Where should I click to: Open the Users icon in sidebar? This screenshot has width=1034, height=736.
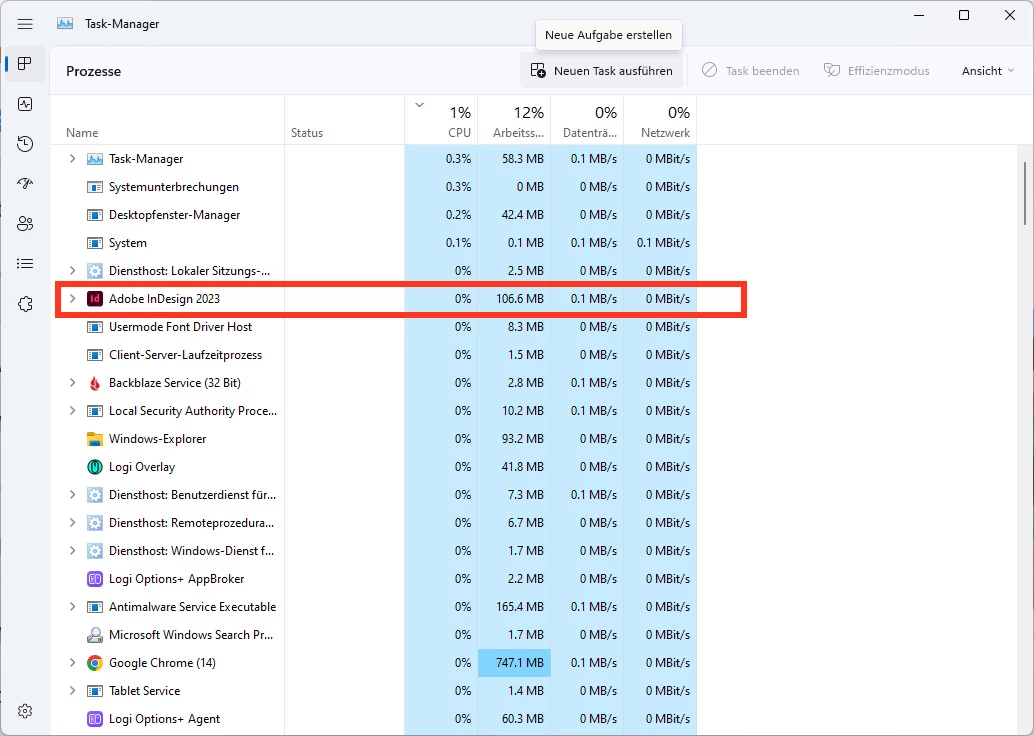tap(25, 224)
